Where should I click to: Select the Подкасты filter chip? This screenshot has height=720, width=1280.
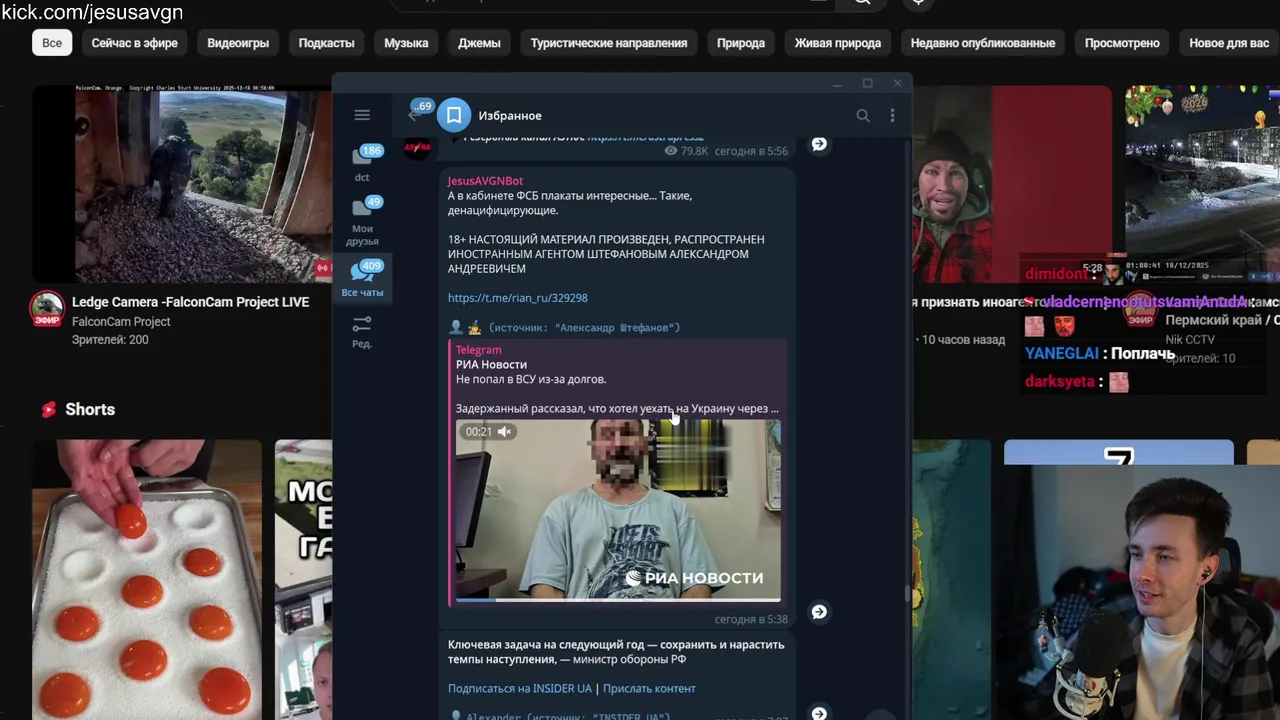(x=326, y=43)
